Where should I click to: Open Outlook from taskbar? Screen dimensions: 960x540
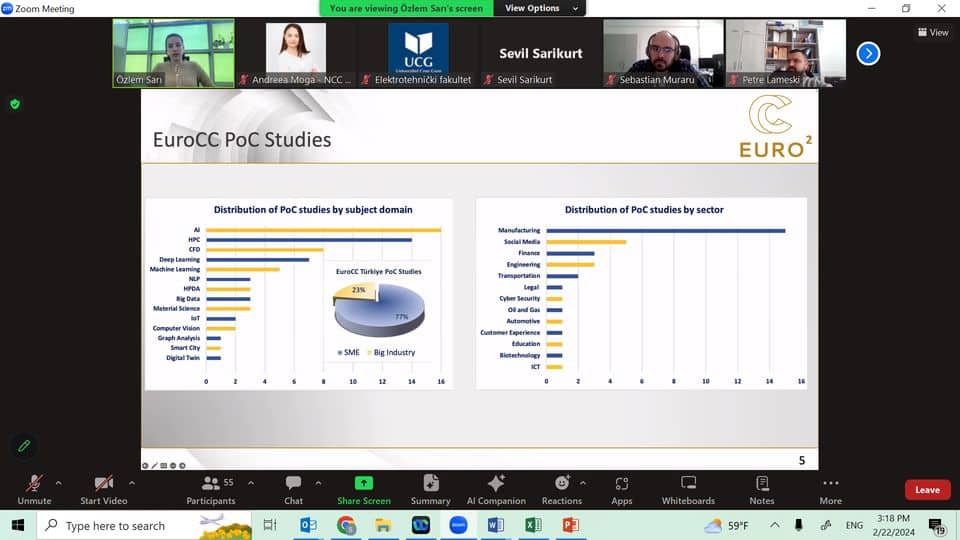pyautogui.click(x=308, y=525)
